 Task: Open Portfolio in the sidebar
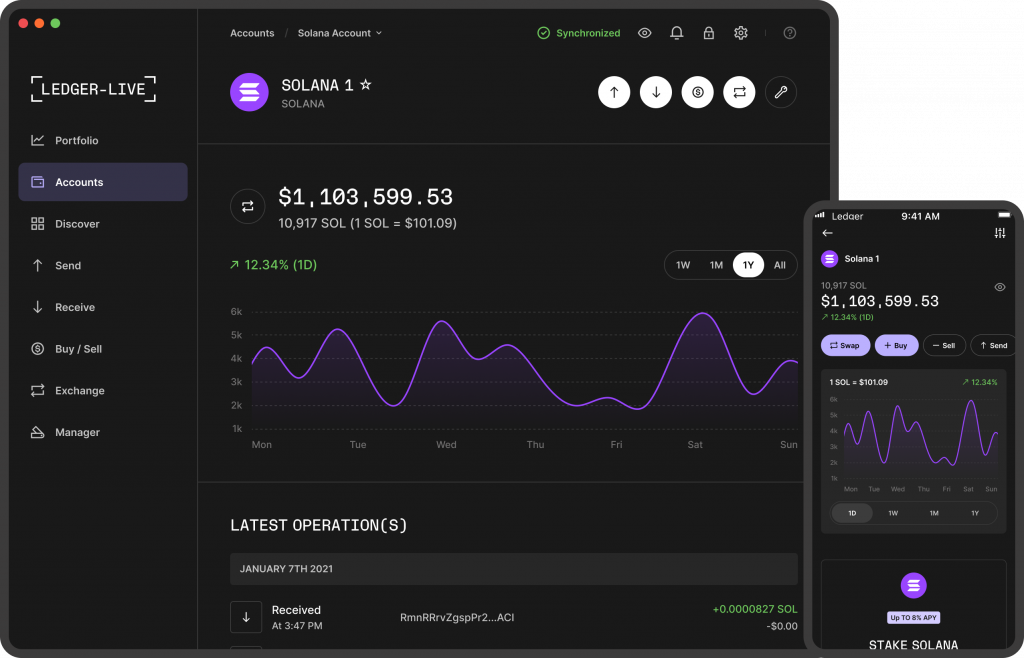65,140
